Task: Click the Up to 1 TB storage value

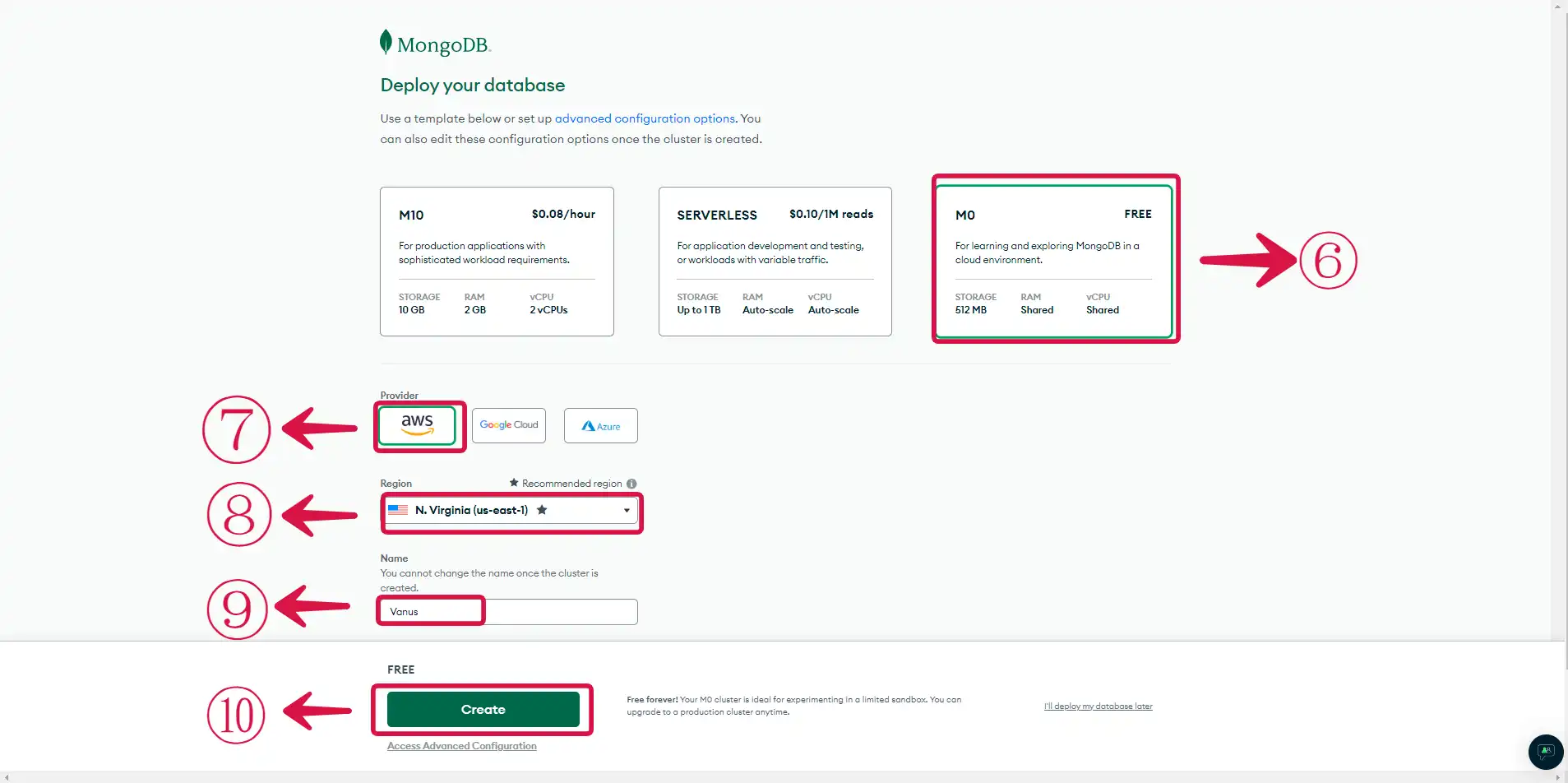Action: [699, 310]
